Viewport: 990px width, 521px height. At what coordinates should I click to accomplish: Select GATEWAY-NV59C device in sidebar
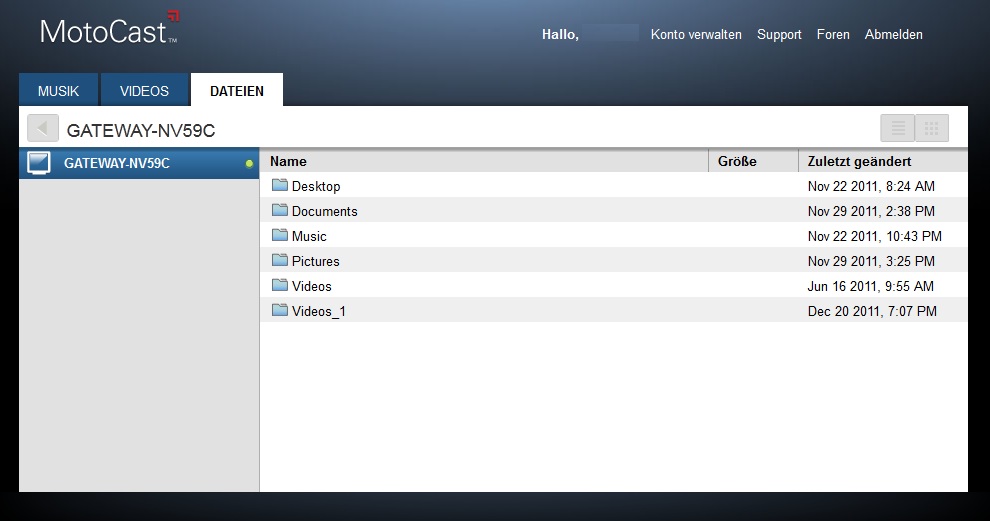(x=117, y=163)
